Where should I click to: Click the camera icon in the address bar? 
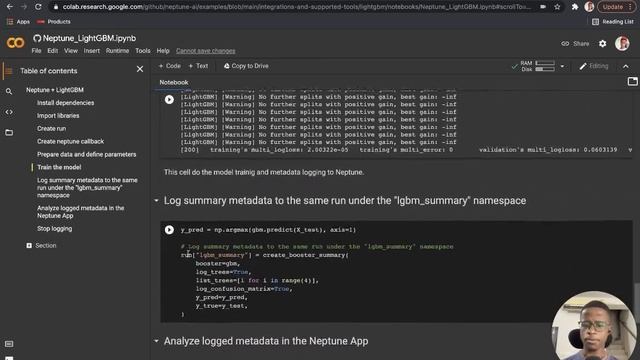click(x=543, y=7)
